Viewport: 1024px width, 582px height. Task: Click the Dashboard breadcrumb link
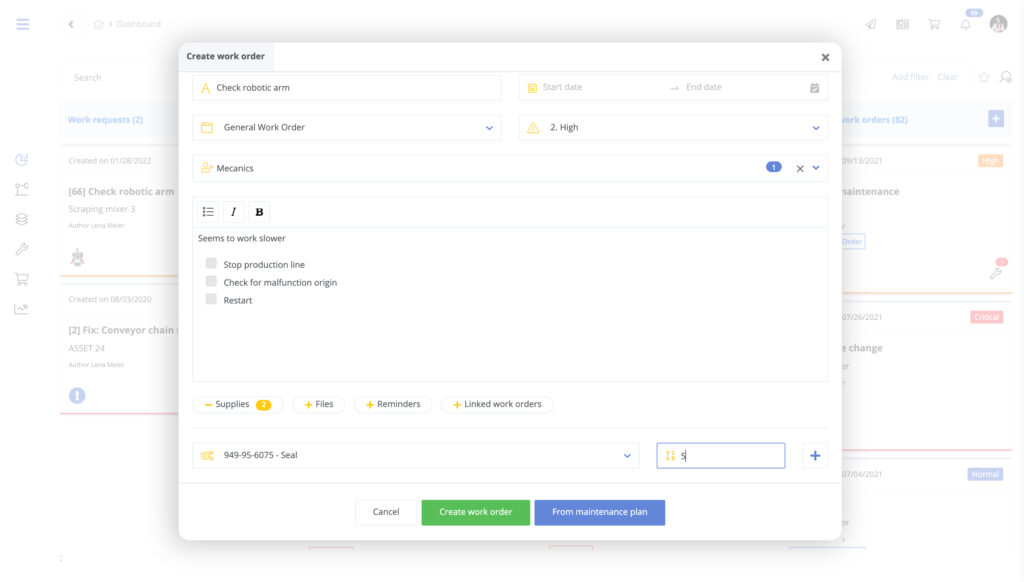pos(138,24)
